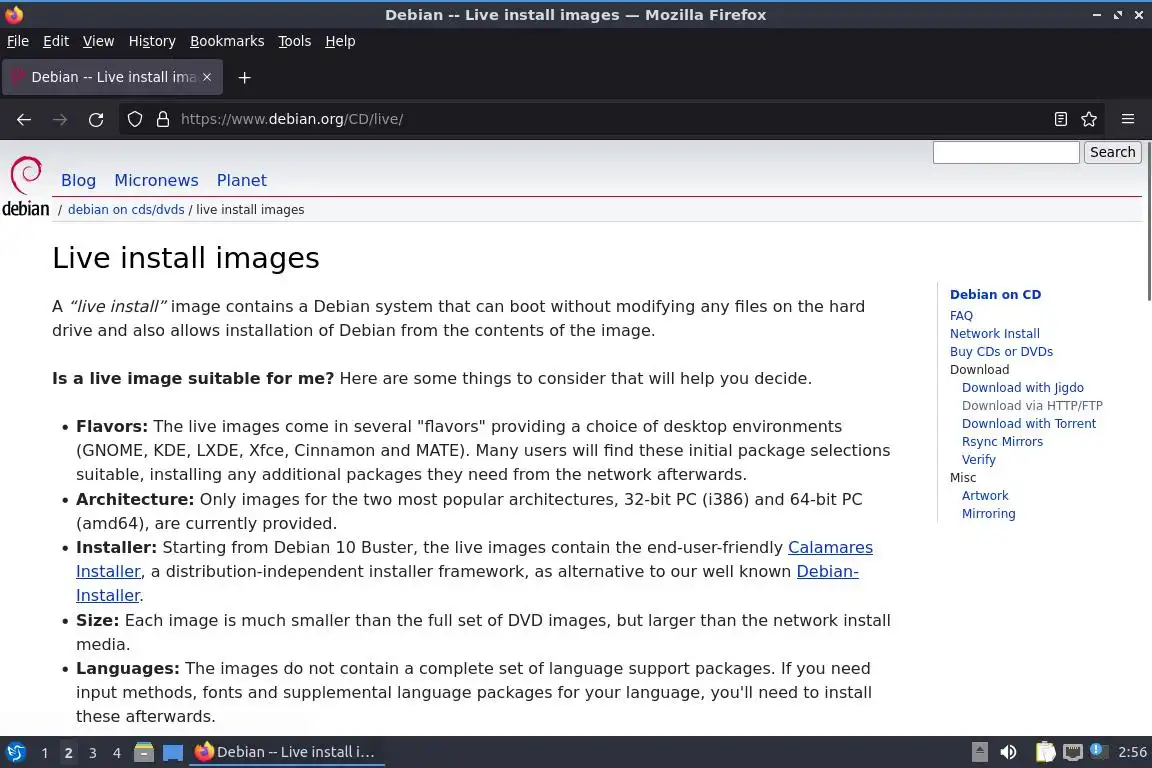Follow the debian on cds/dvds breadcrumb
This screenshot has height=768, width=1152.
pyautogui.click(x=126, y=209)
